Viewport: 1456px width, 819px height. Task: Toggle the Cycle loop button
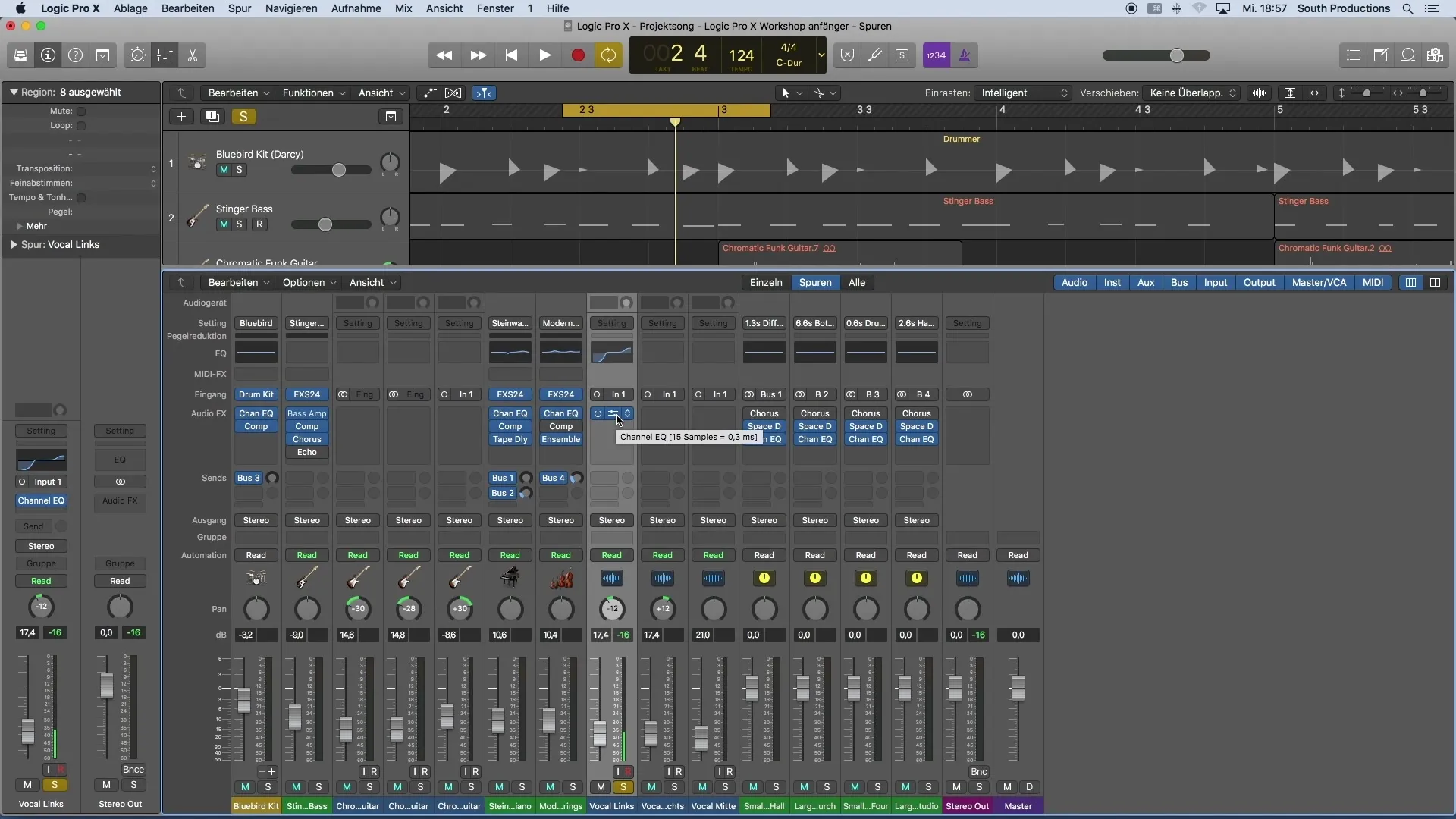tap(608, 55)
